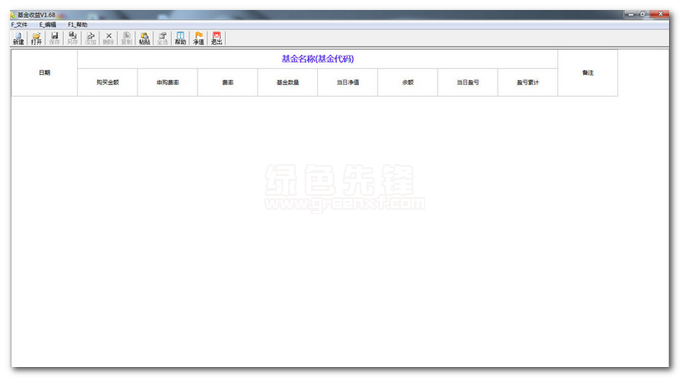Click the 全选 select-all icon
680x378 pixels.
[x=163, y=38]
